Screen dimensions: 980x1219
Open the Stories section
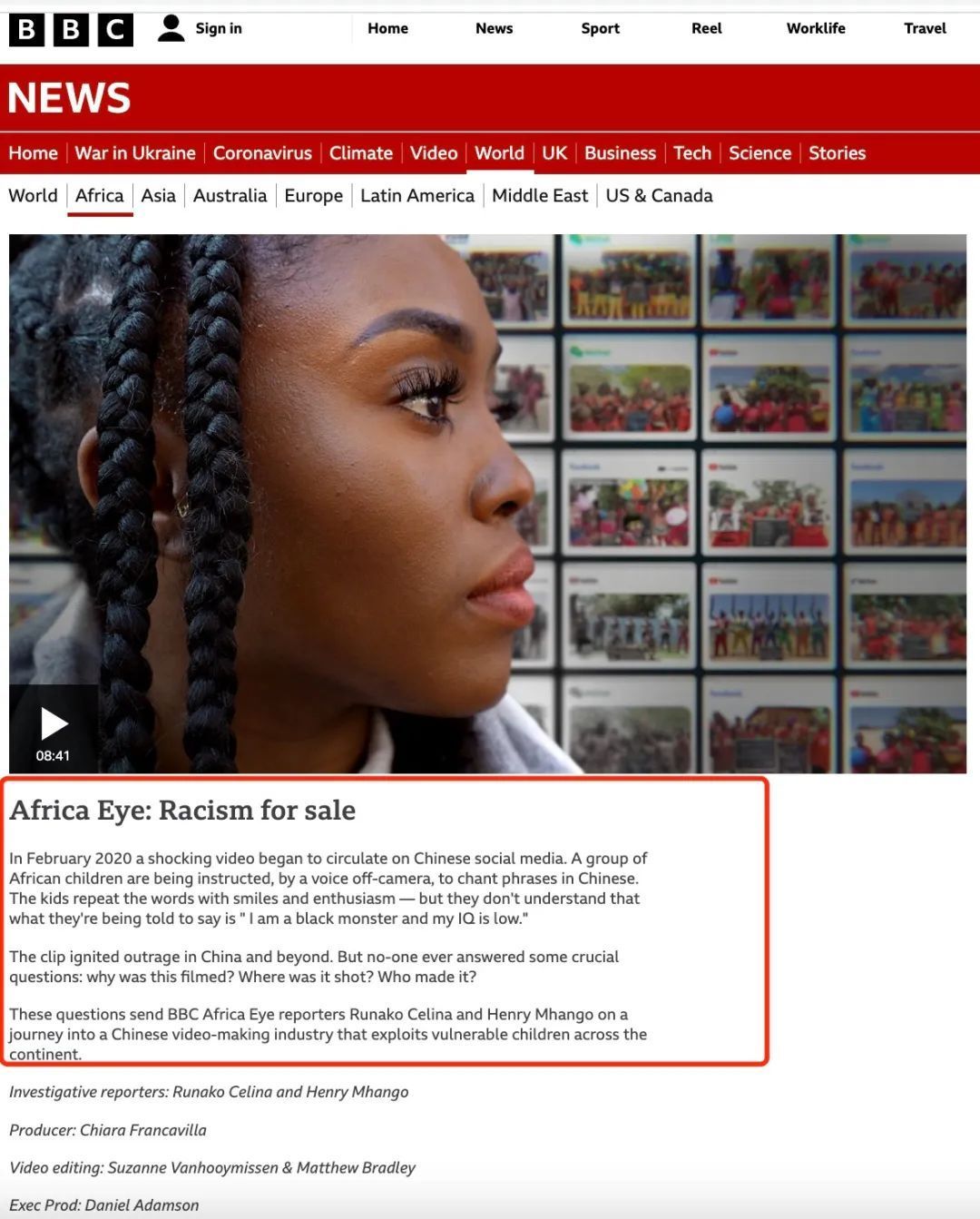pos(837,152)
